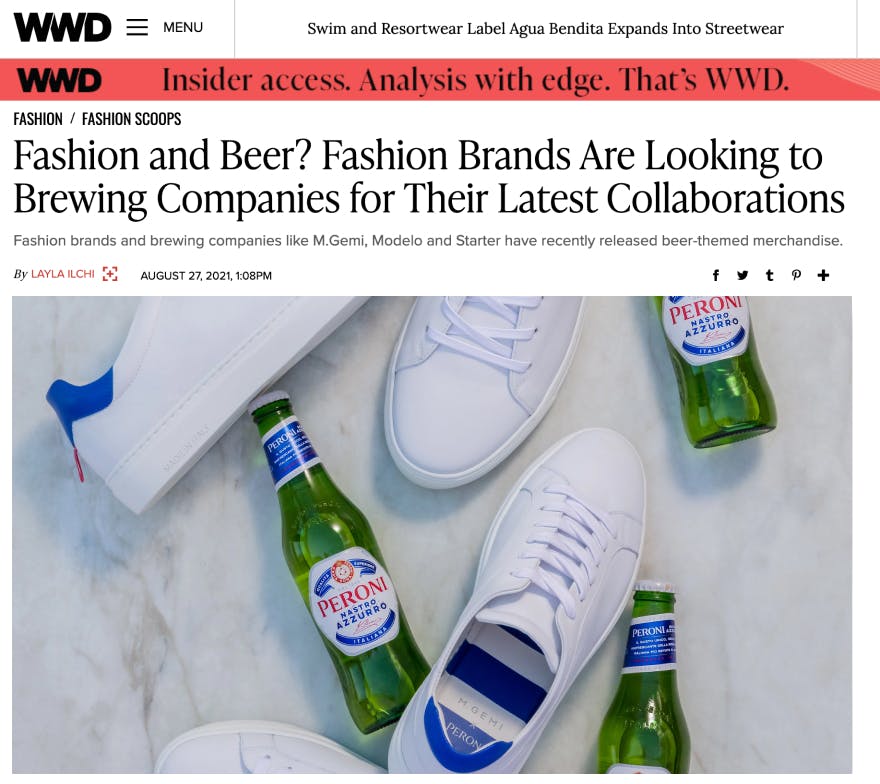Click the MENU label

click(x=183, y=27)
